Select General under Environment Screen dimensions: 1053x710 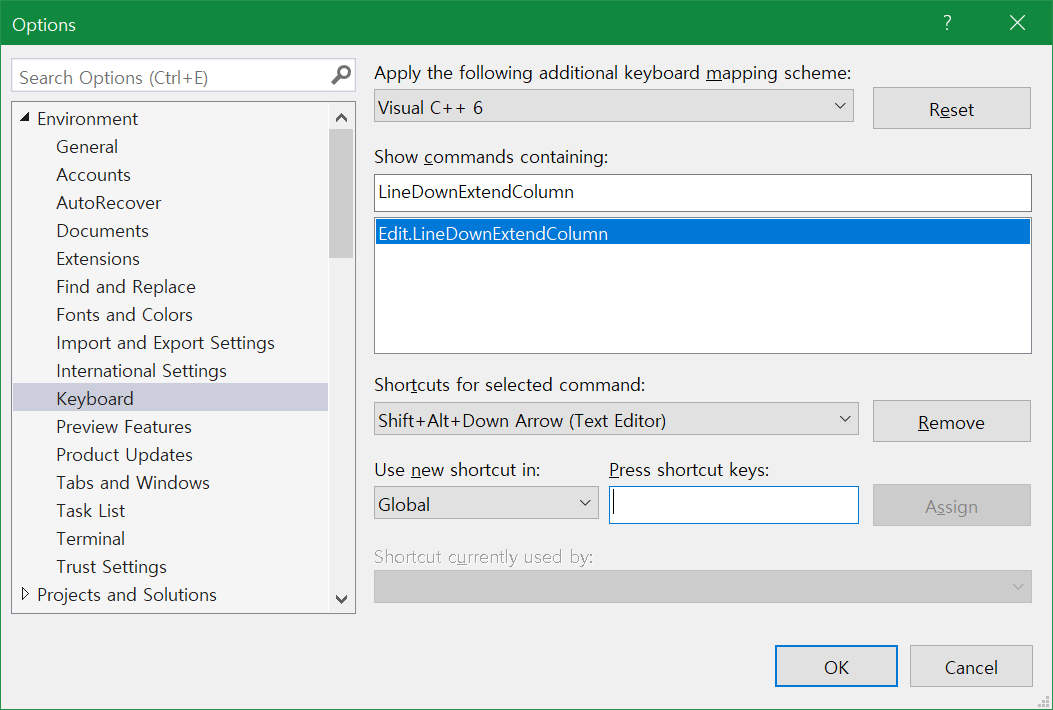[87, 146]
